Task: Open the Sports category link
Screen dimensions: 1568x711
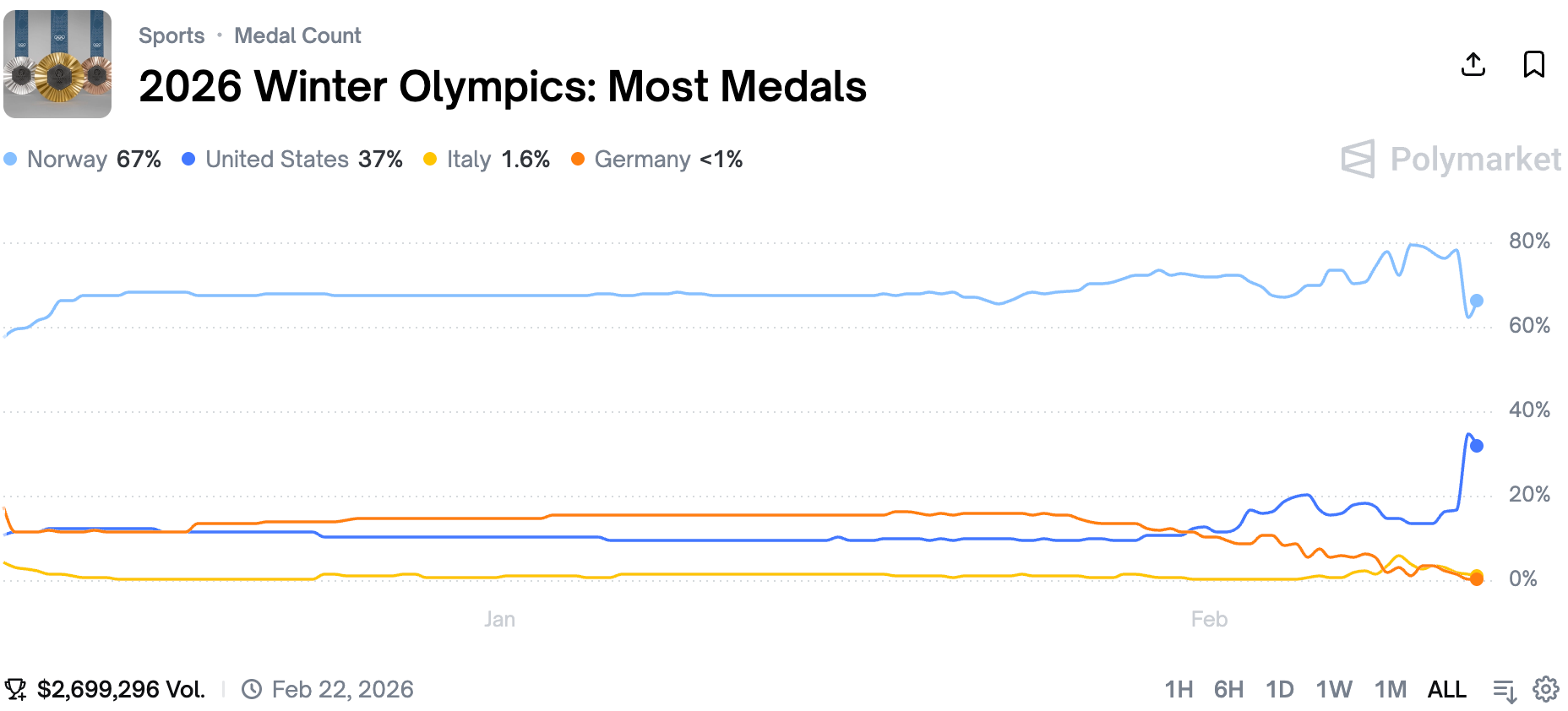Action: click(171, 35)
